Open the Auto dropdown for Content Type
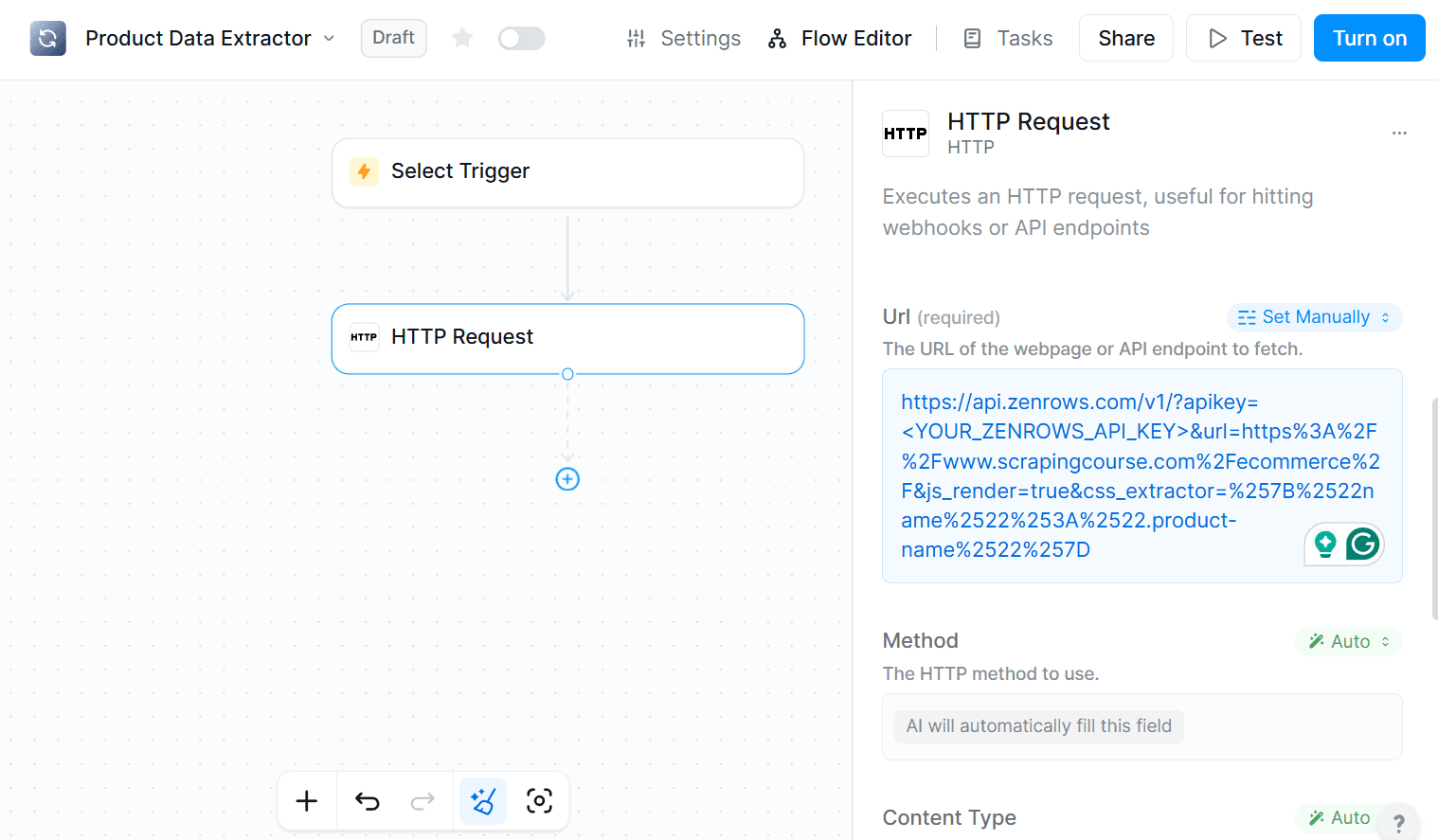The image size is (1438, 840). [1339, 817]
